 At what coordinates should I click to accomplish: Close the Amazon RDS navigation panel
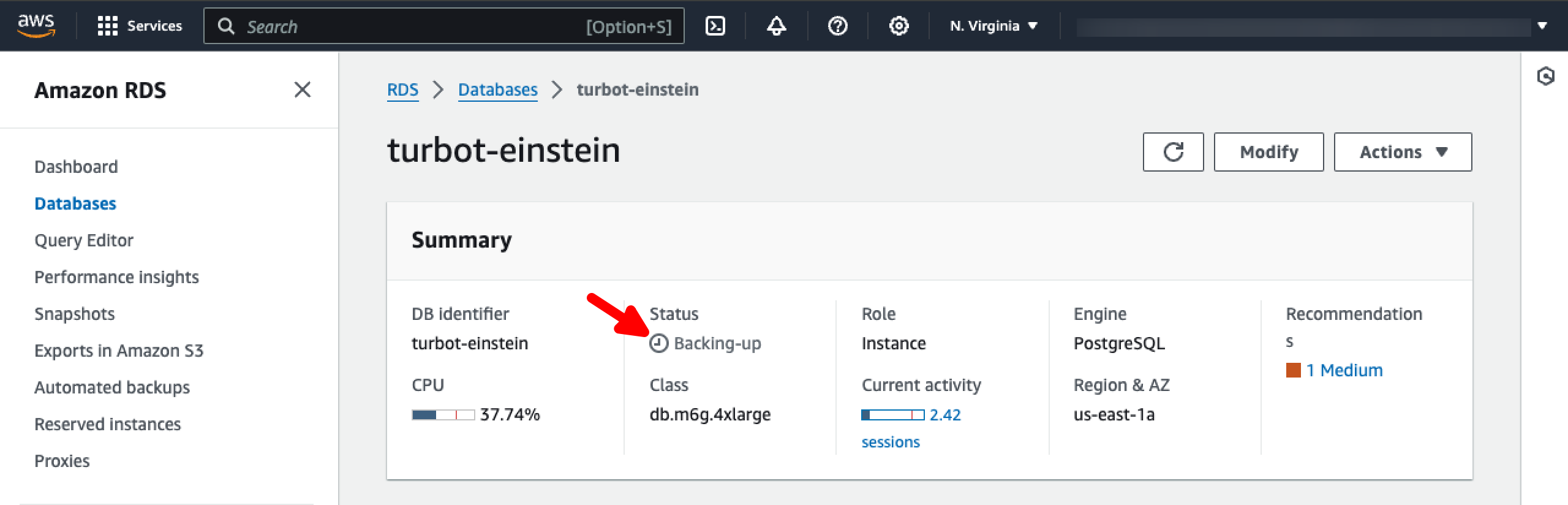pyautogui.click(x=303, y=89)
